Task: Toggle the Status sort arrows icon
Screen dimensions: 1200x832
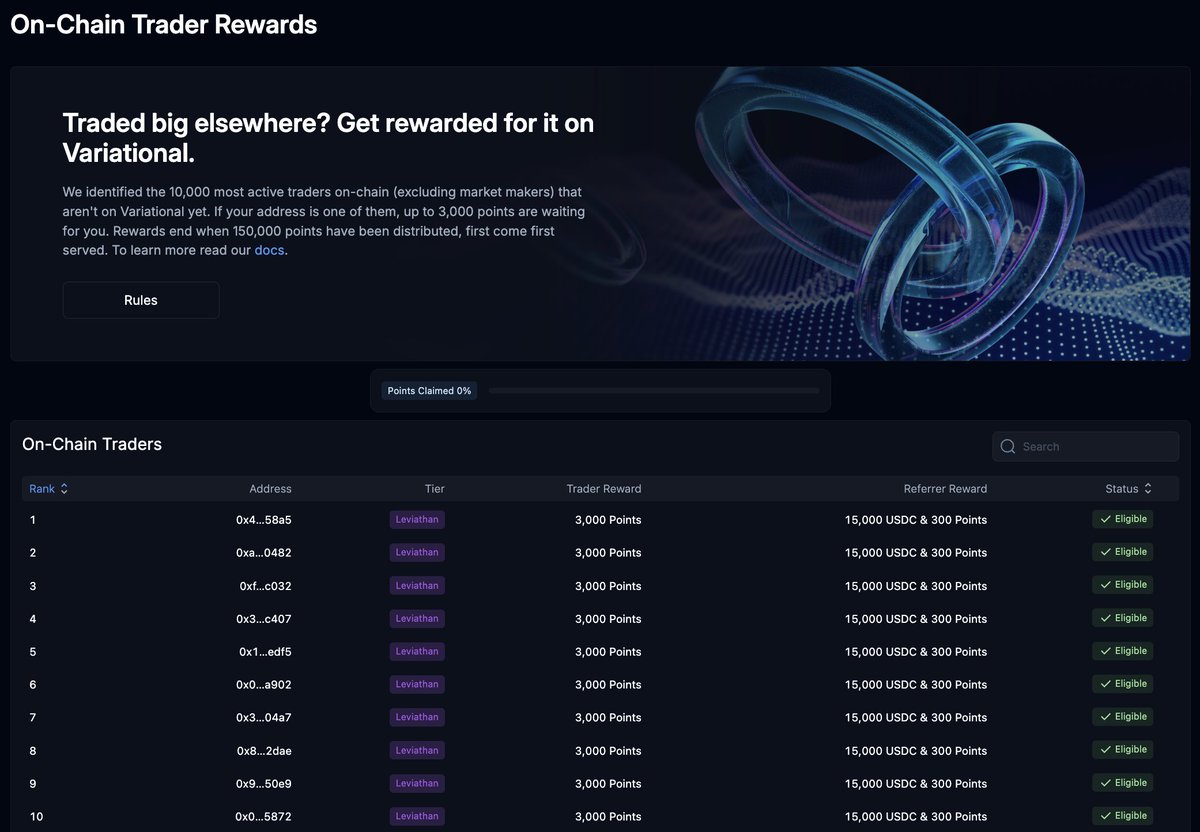Action: 1148,489
